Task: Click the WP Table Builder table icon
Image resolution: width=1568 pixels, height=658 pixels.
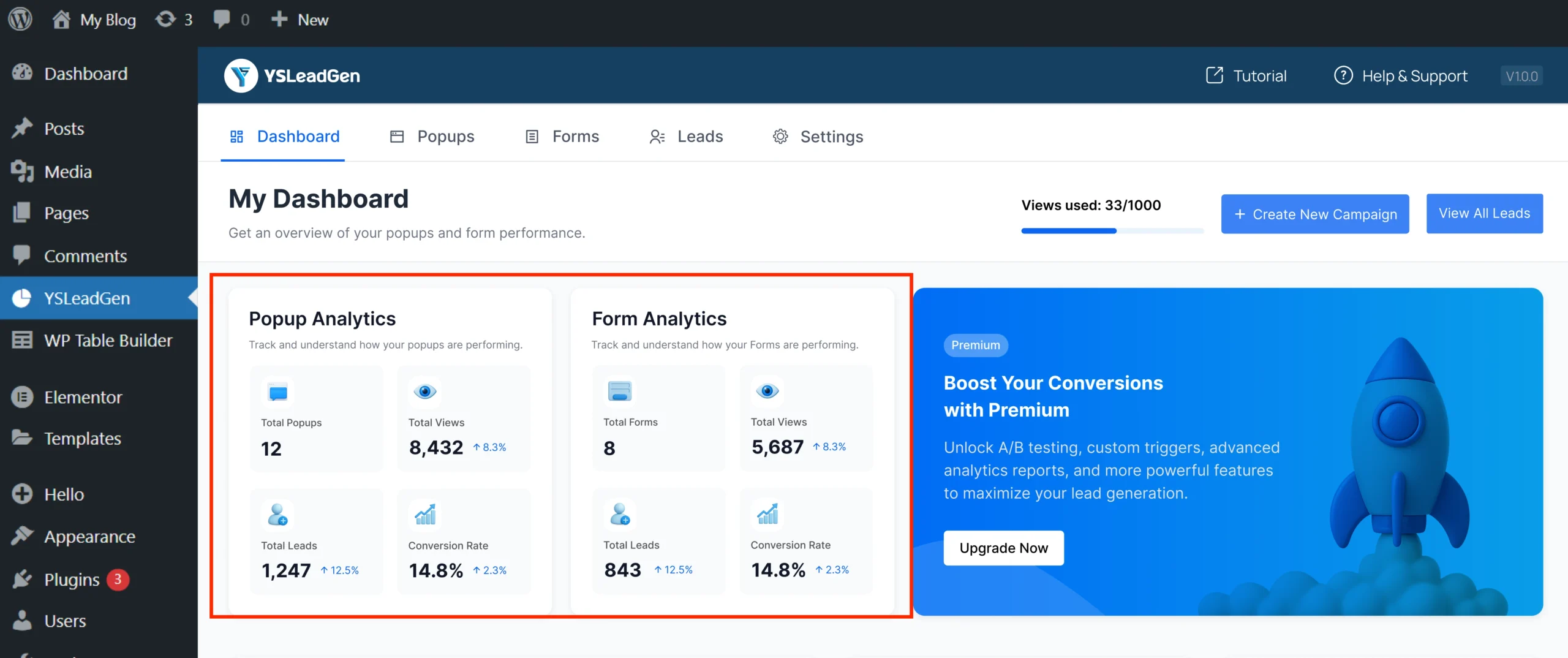Action: (x=22, y=340)
